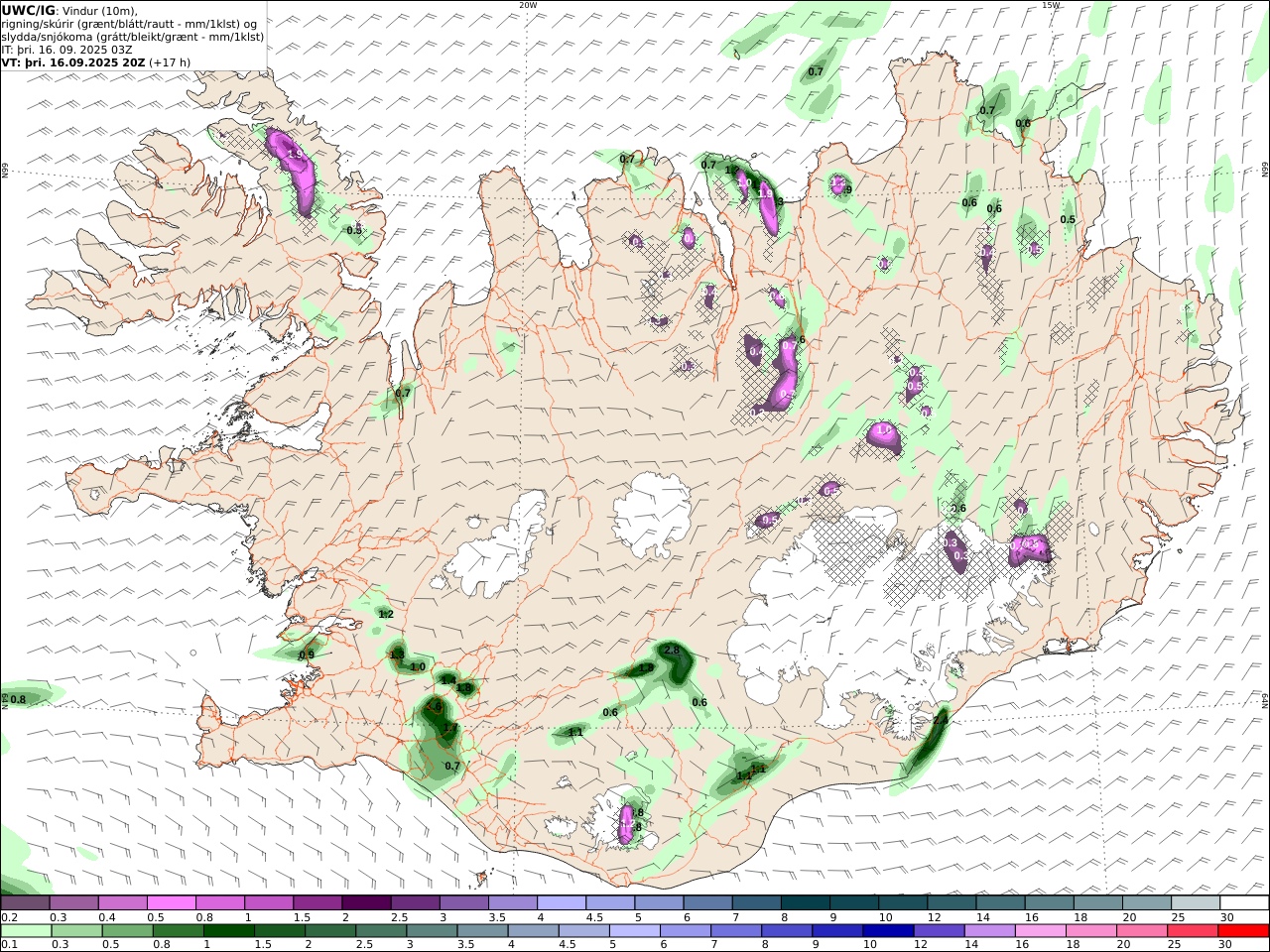Image resolution: width=1270 pixels, height=952 pixels.
Task: Choose the 0.8 green swatch in lower legend
Action: click(178, 931)
